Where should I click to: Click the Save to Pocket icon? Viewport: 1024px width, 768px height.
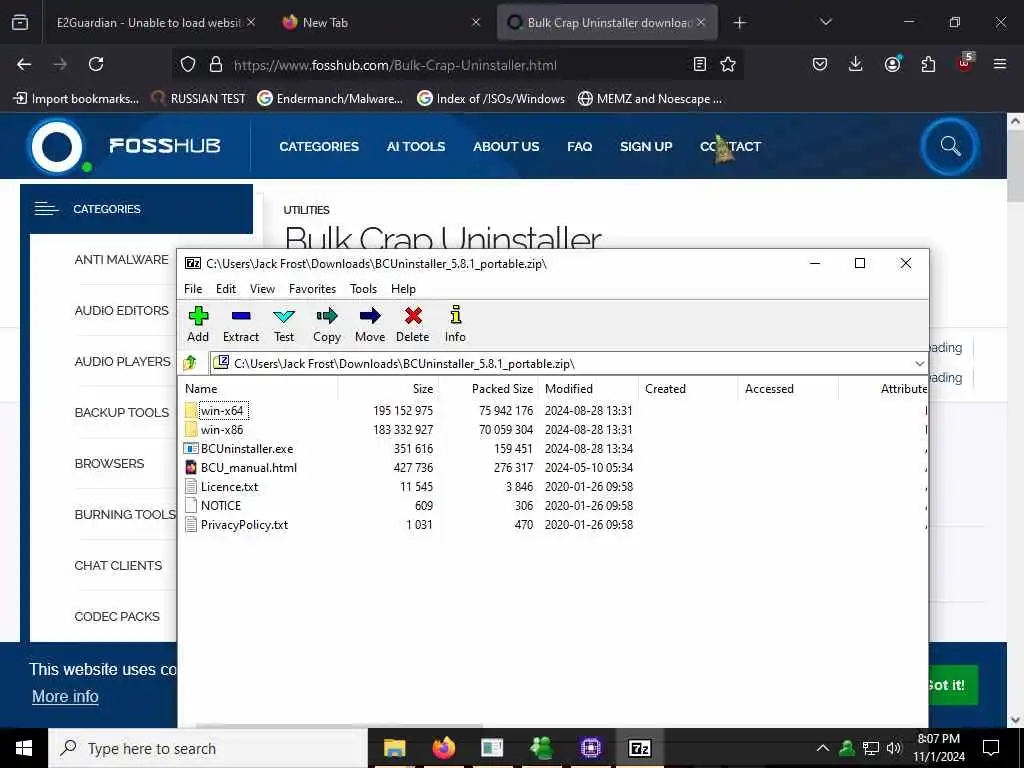(x=820, y=64)
